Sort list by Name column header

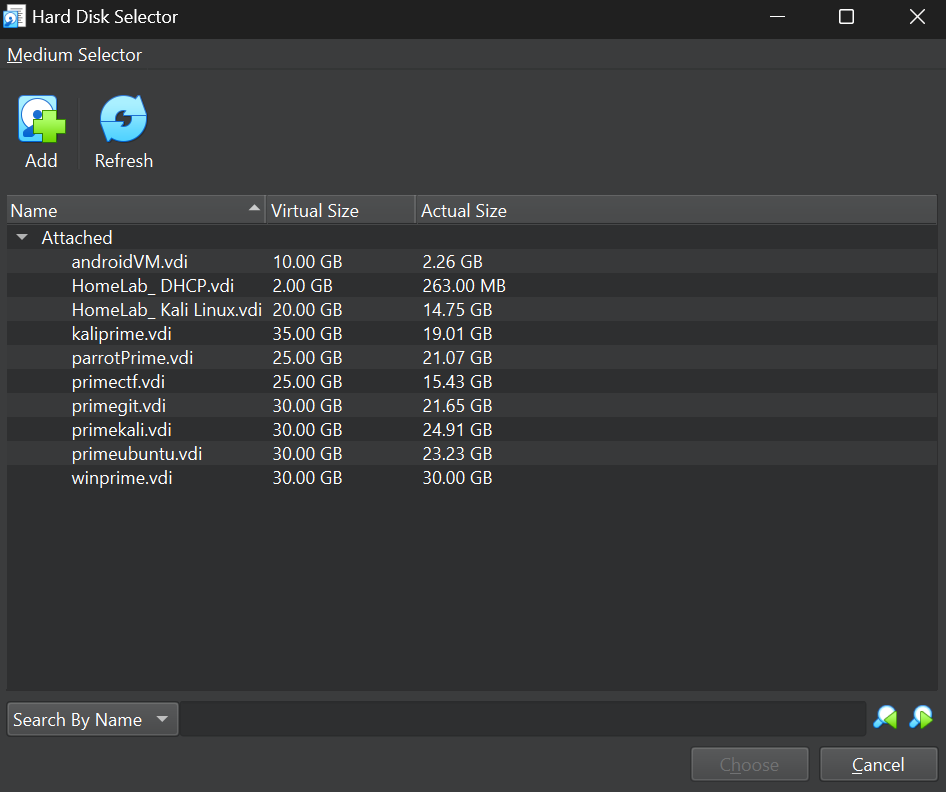[x=134, y=210]
